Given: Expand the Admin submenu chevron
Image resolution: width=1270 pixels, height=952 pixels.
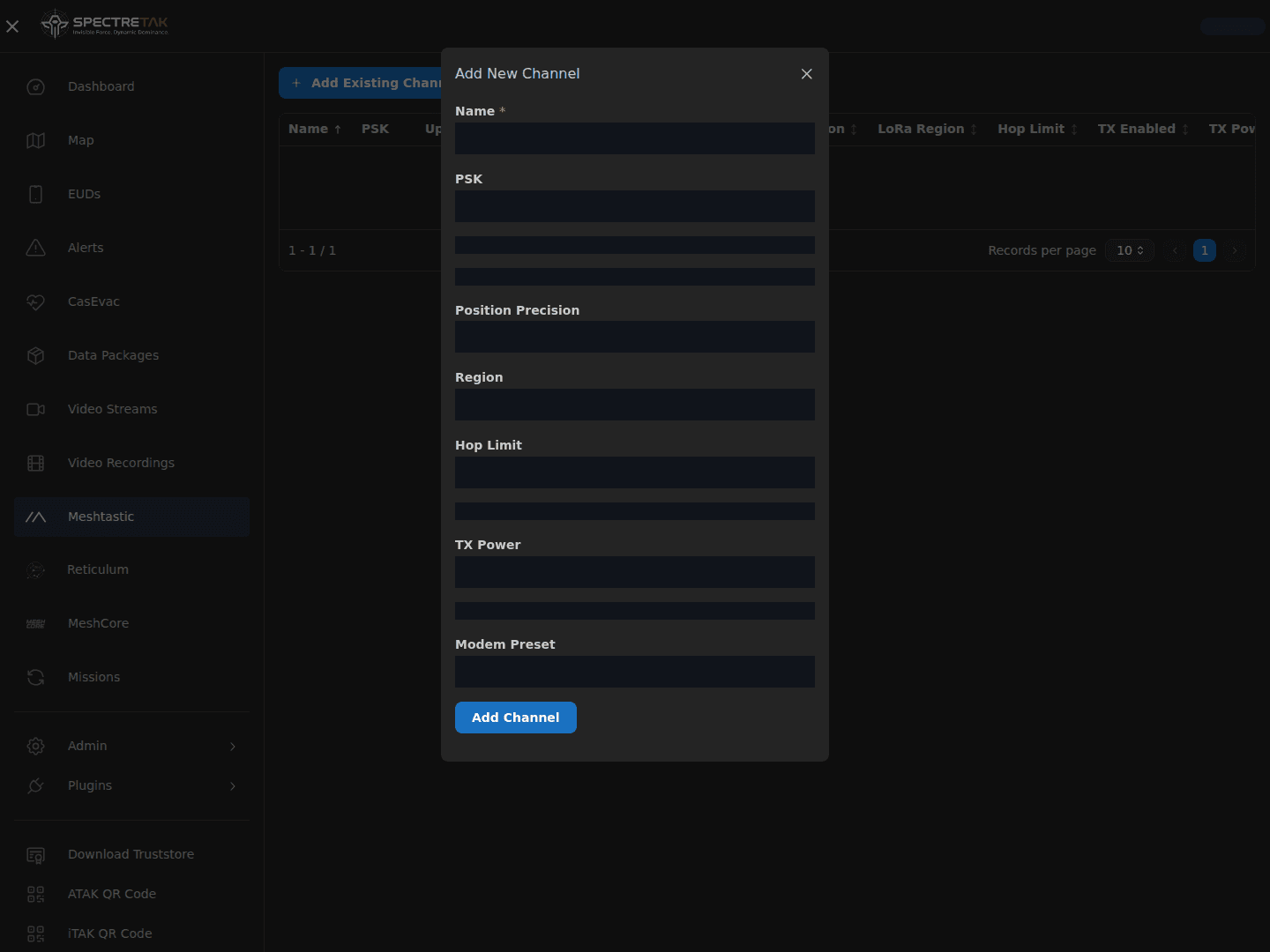Looking at the screenshot, I should click(233, 747).
